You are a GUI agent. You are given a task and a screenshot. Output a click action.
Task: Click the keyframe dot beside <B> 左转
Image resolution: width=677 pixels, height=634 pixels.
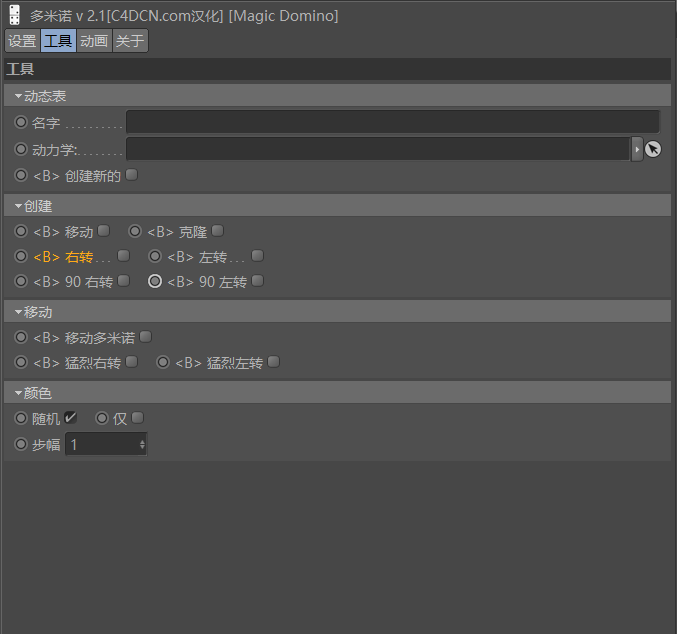pos(155,256)
